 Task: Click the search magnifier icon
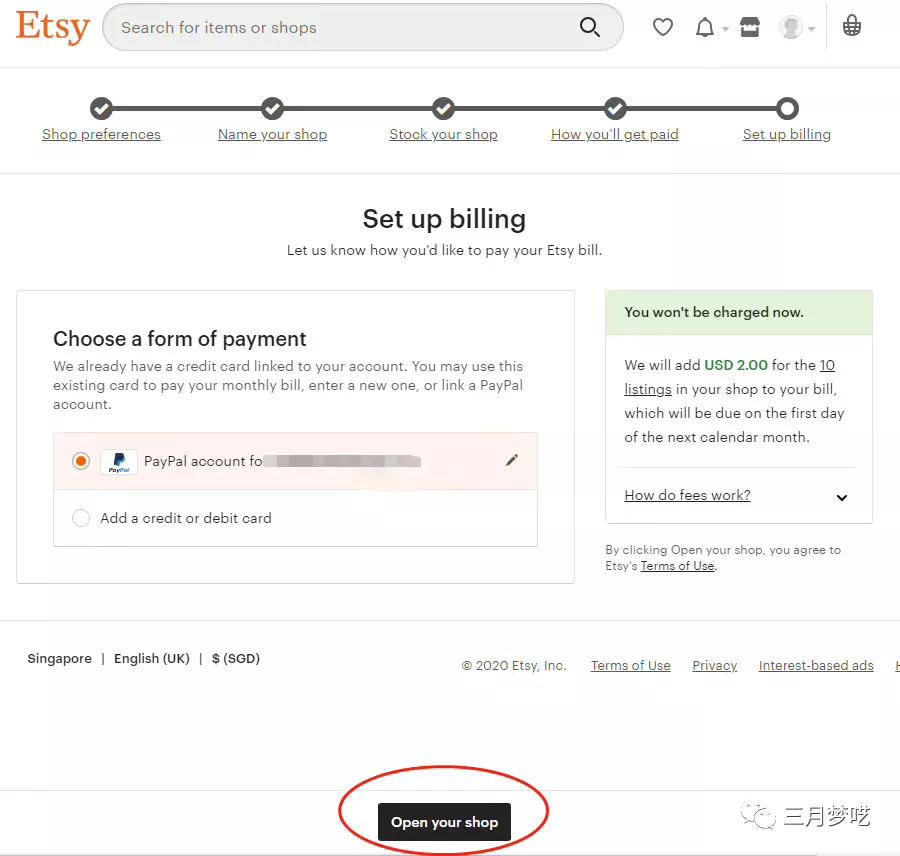tap(589, 27)
